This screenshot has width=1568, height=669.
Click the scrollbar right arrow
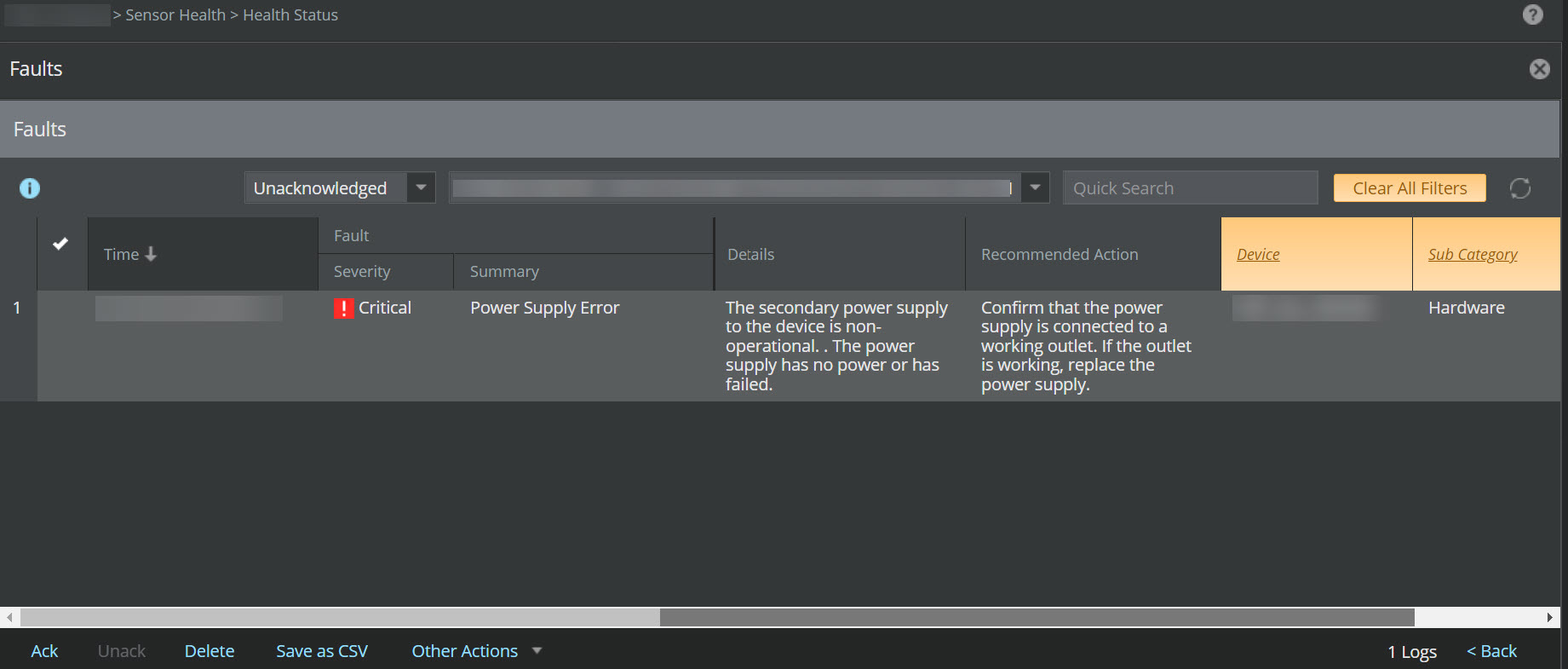1550,617
